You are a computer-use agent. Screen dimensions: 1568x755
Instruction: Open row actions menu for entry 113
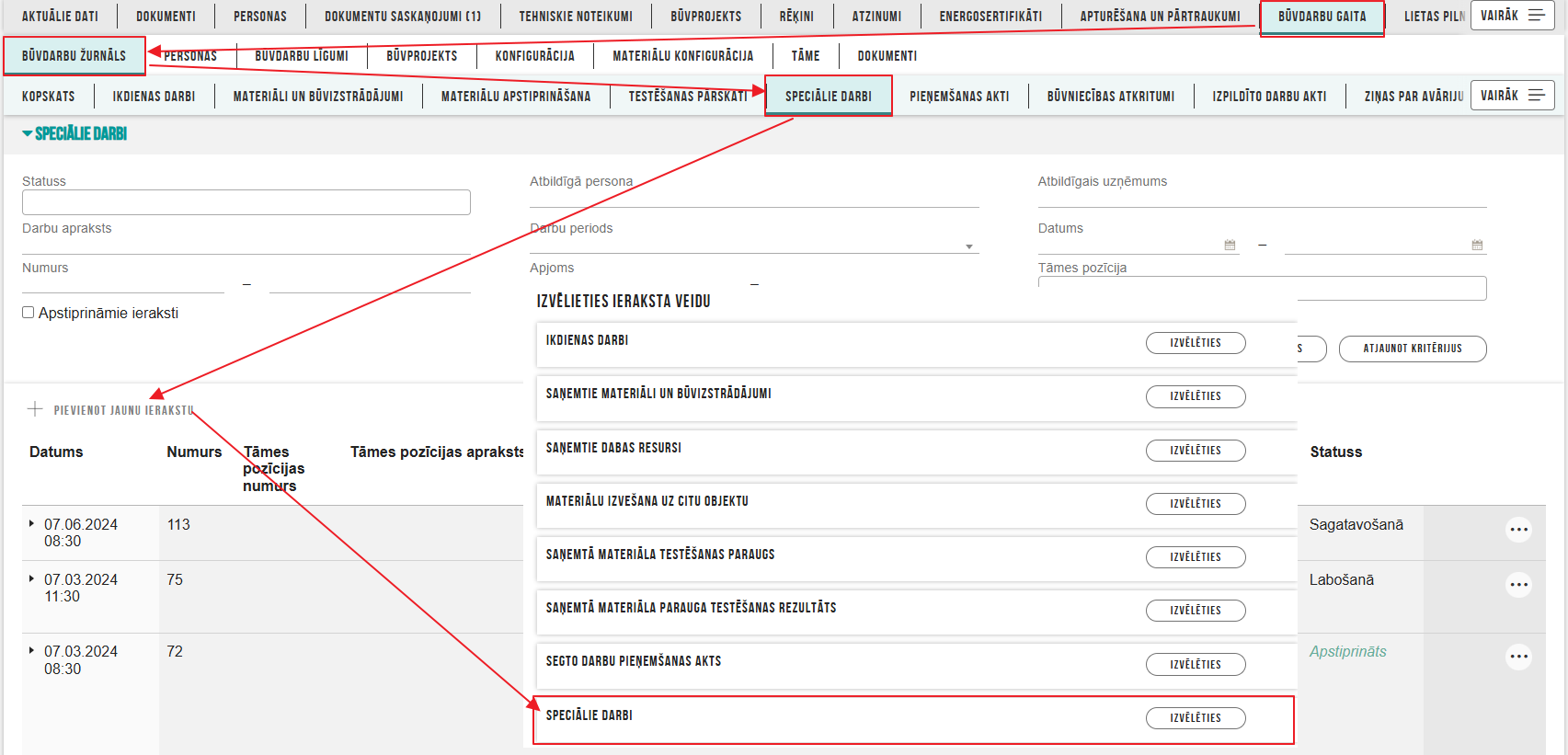point(1518,530)
